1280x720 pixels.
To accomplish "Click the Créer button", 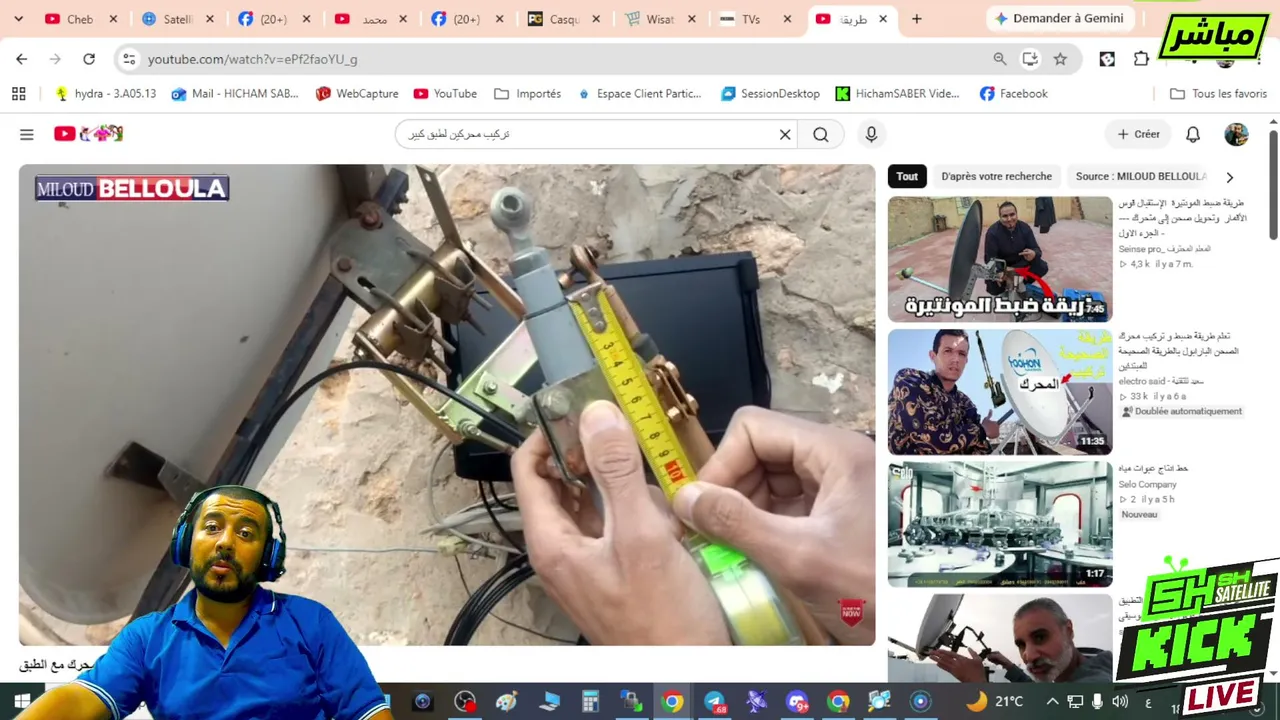I will tap(1138, 134).
